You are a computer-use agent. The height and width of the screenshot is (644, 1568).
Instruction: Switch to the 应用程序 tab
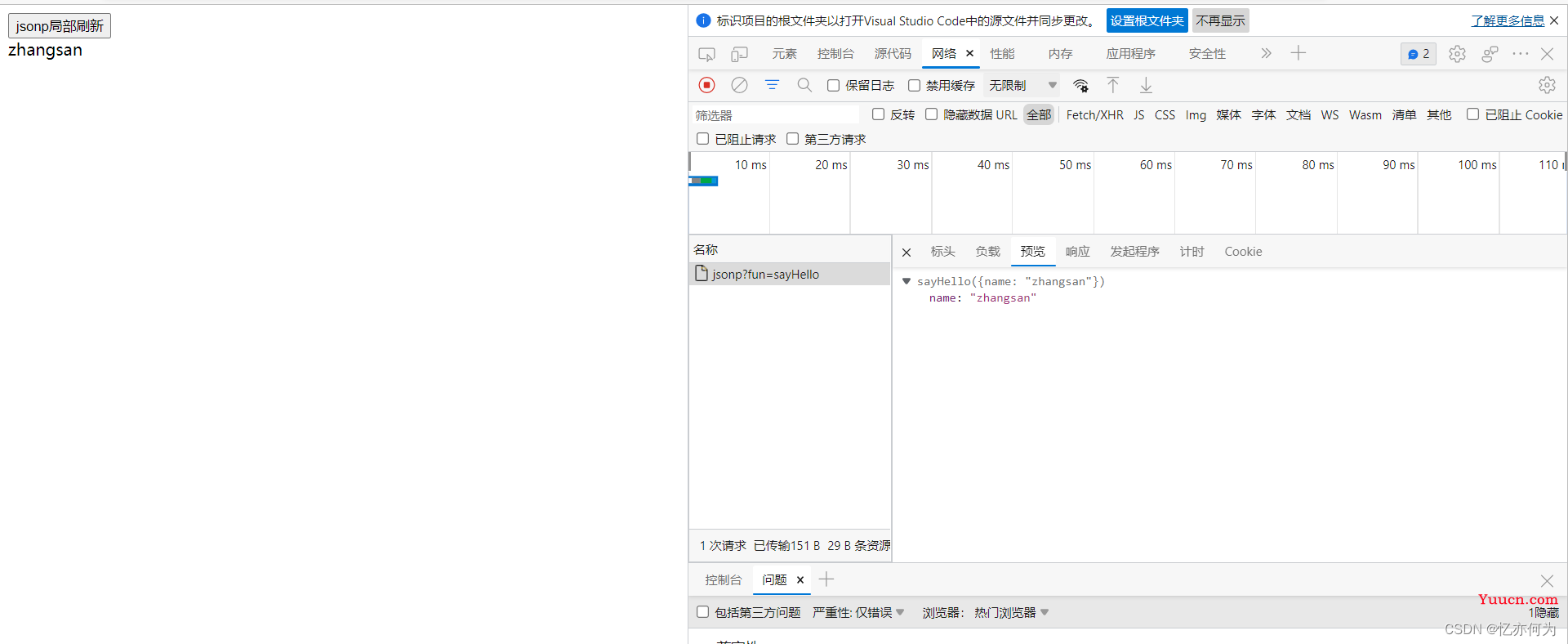point(1131,54)
